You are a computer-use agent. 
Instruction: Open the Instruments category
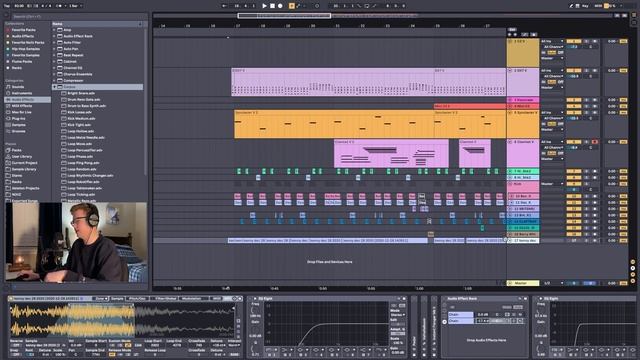point(22,93)
